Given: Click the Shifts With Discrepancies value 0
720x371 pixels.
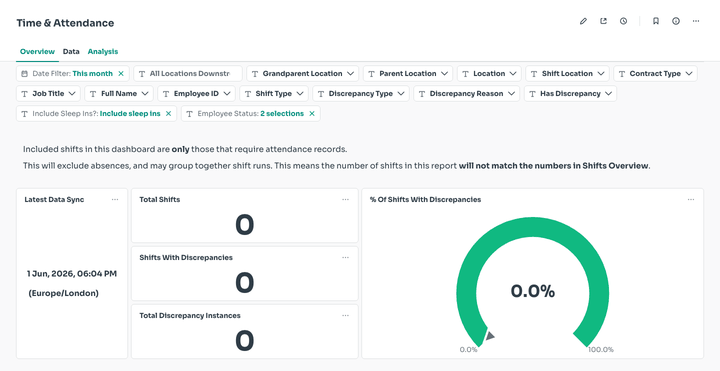Looking at the screenshot, I should click(x=244, y=283).
